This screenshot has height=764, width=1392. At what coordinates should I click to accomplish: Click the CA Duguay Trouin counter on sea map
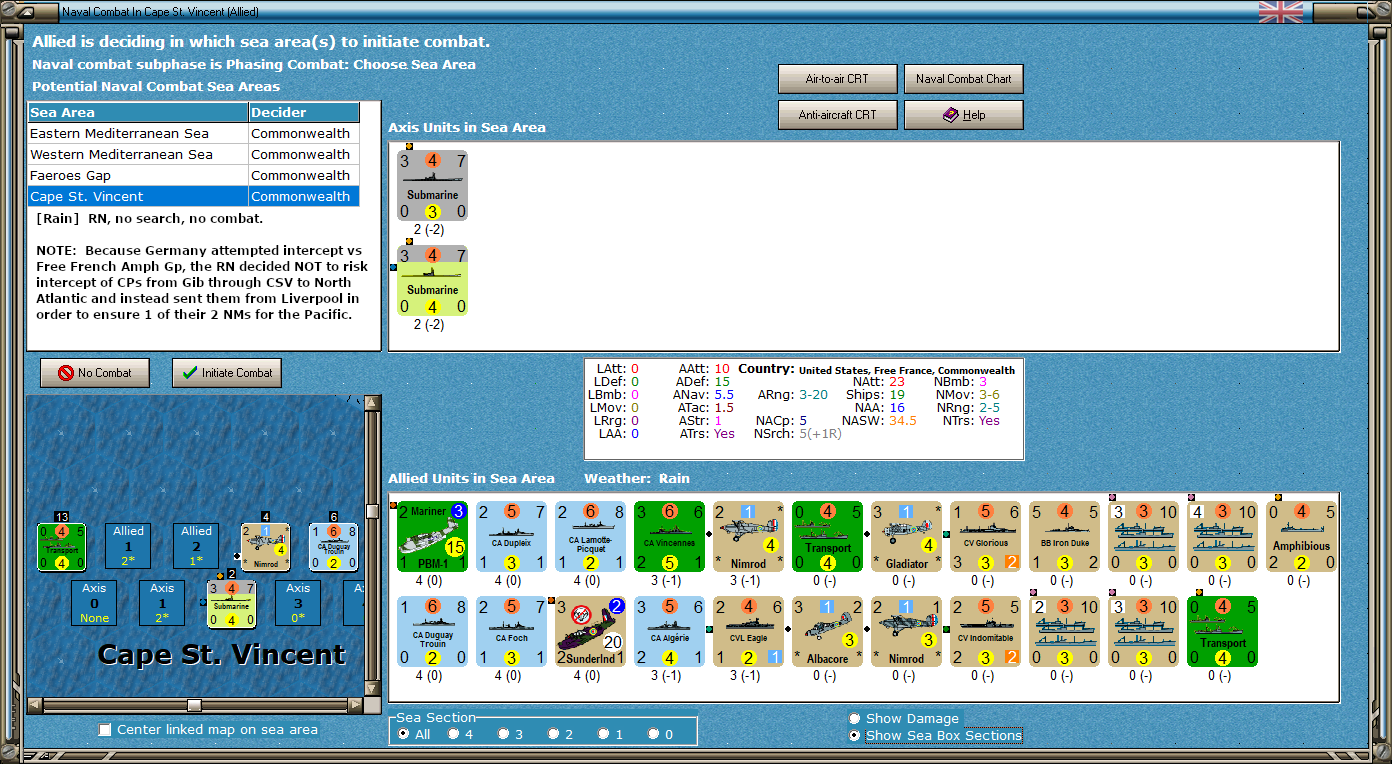(334, 547)
